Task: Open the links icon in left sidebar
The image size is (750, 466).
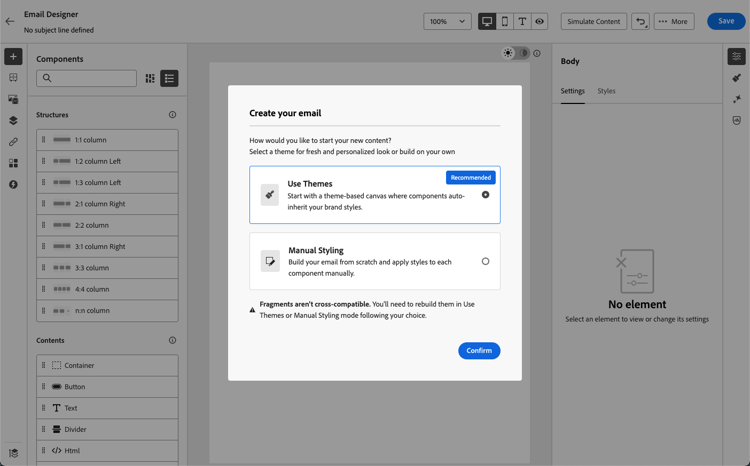Action: [x=13, y=142]
